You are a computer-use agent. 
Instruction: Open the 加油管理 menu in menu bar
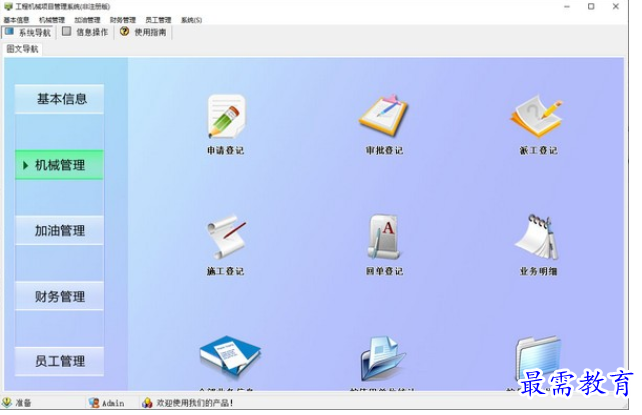tap(87, 20)
